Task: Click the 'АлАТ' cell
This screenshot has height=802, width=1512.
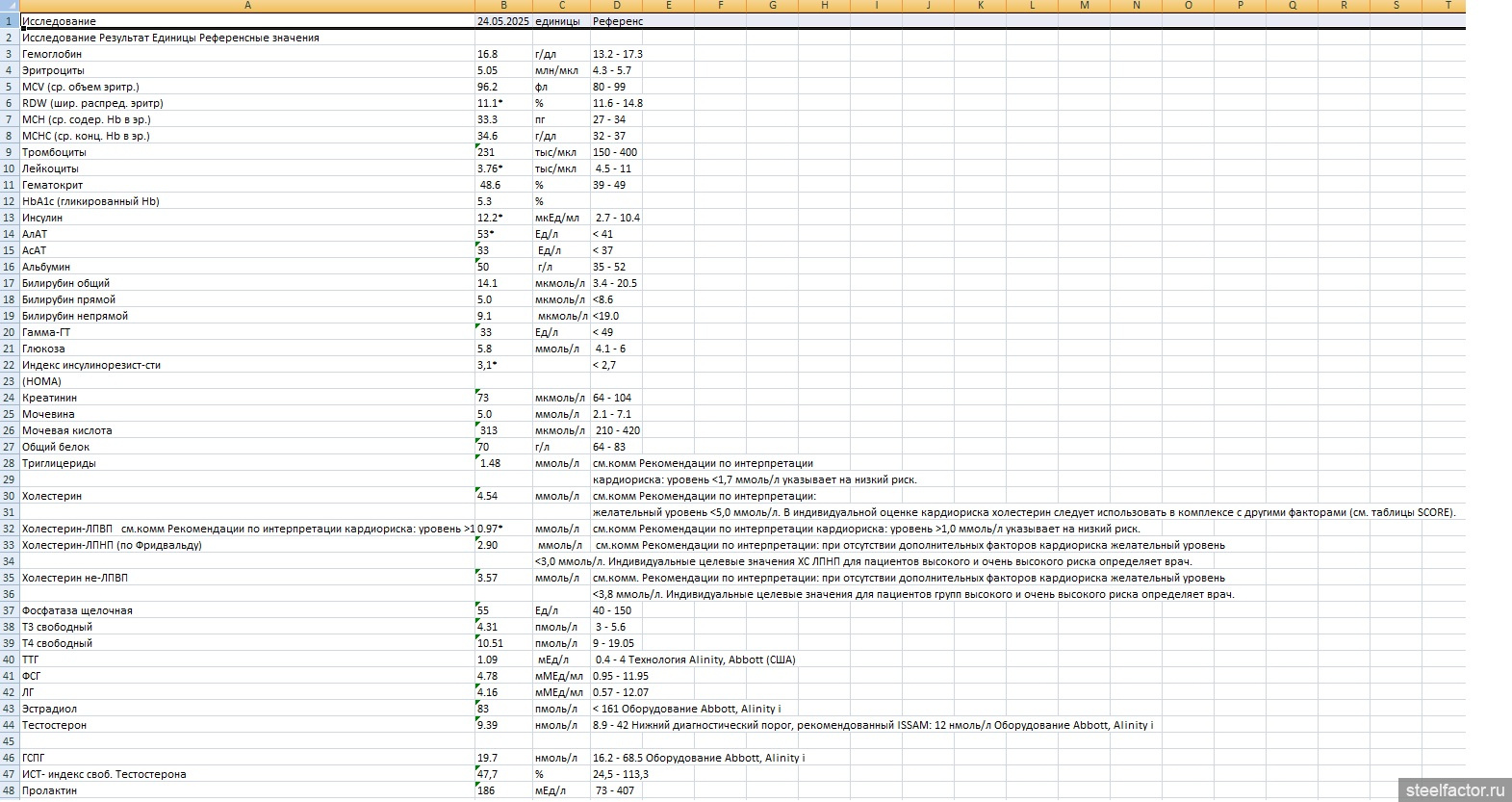Action: click(247, 234)
